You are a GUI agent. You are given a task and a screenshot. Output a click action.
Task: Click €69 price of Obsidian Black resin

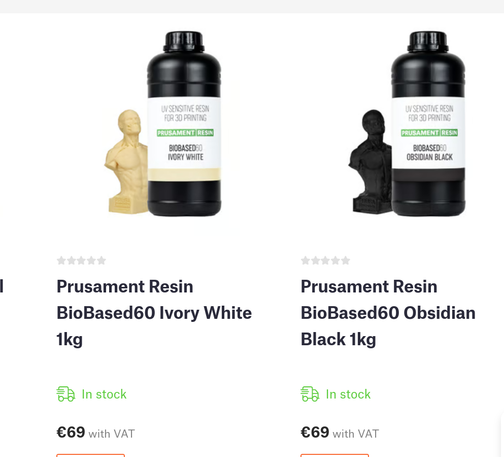tap(315, 432)
